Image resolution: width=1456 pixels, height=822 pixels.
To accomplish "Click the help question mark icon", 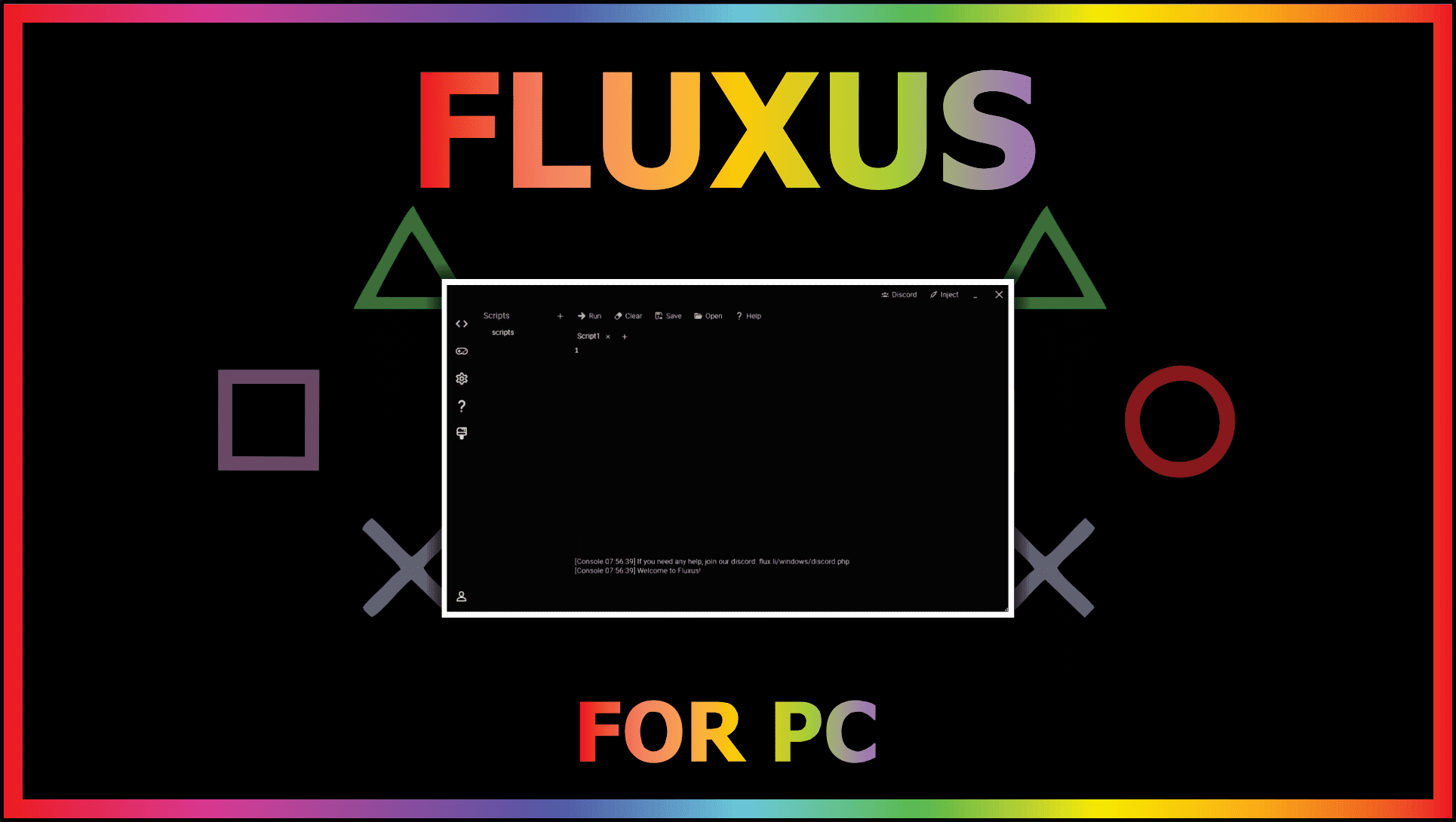I will coord(460,405).
